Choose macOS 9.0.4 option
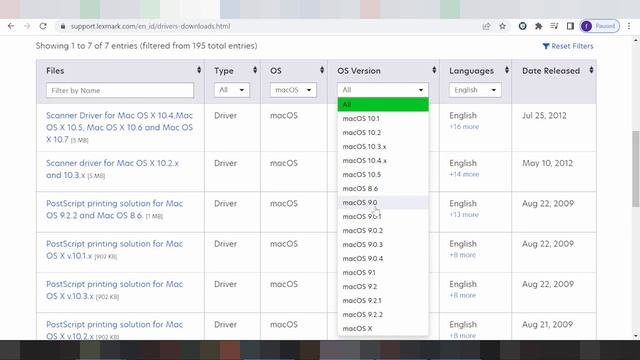Image resolution: width=640 pixels, height=360 pixels. pos(383,258)
